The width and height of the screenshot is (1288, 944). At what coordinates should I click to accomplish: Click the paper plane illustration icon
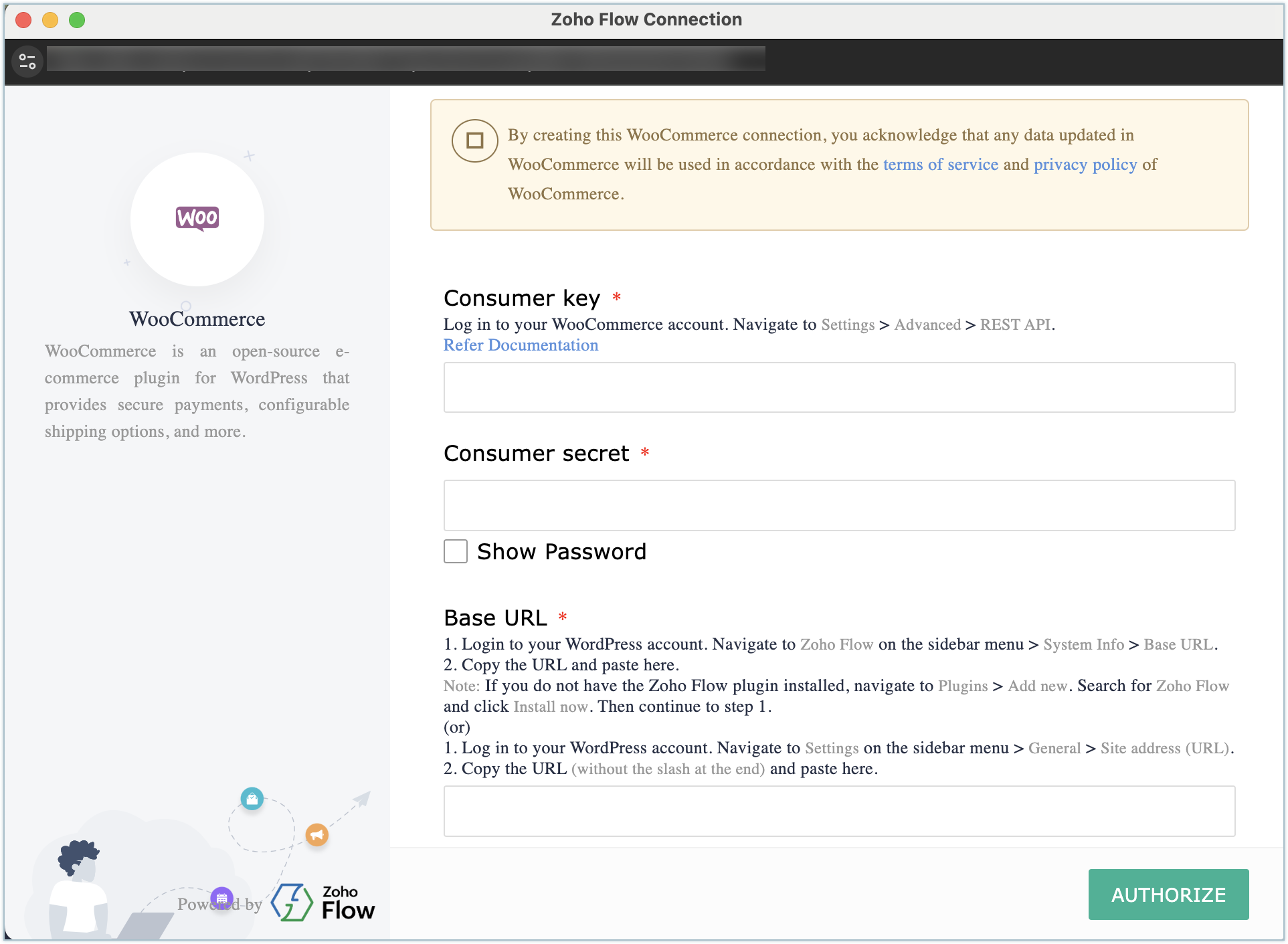click(x=362, y=799)
